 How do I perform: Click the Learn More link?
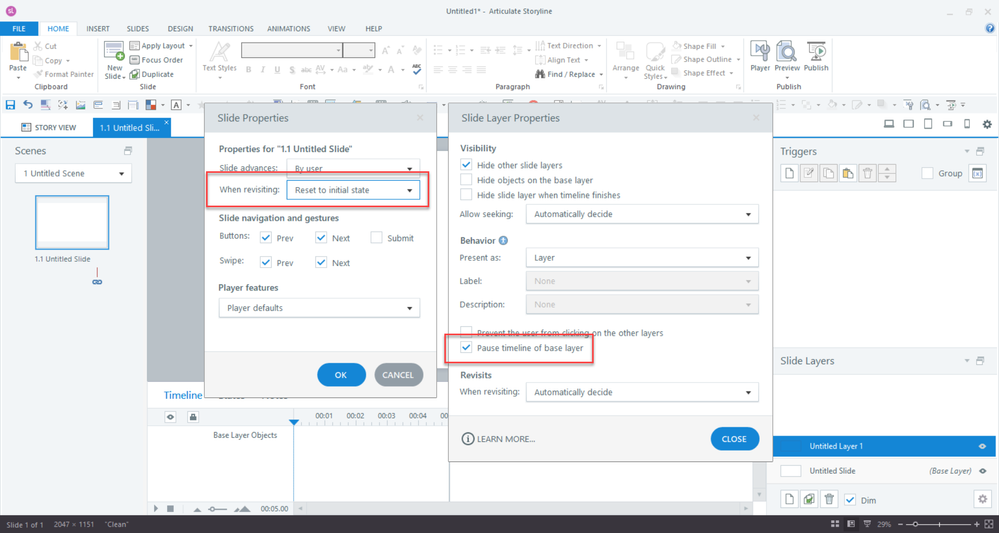click(x=499, y=439)
